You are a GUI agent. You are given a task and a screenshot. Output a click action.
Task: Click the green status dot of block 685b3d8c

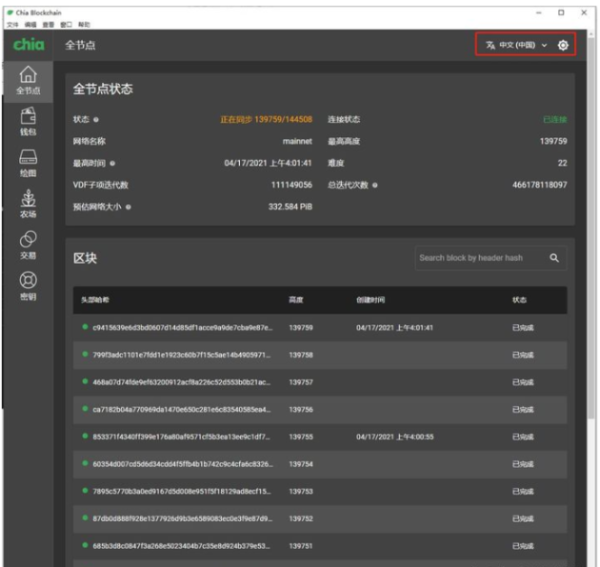click(x=85, y=545)
